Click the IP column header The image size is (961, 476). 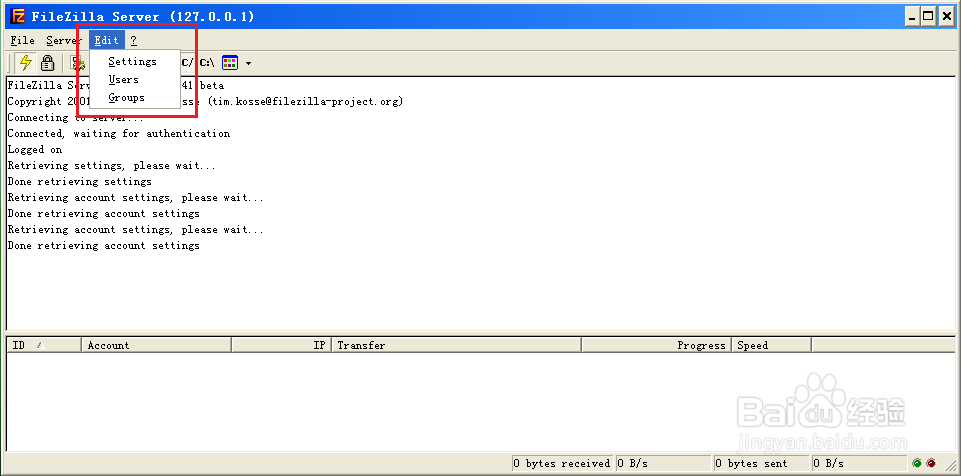(x=281, y=346)
